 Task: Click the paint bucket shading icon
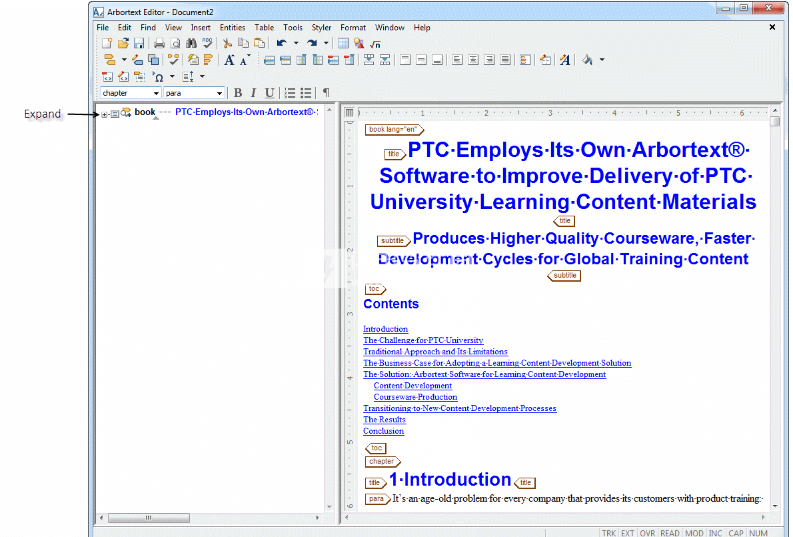click(x=587, y=60)
